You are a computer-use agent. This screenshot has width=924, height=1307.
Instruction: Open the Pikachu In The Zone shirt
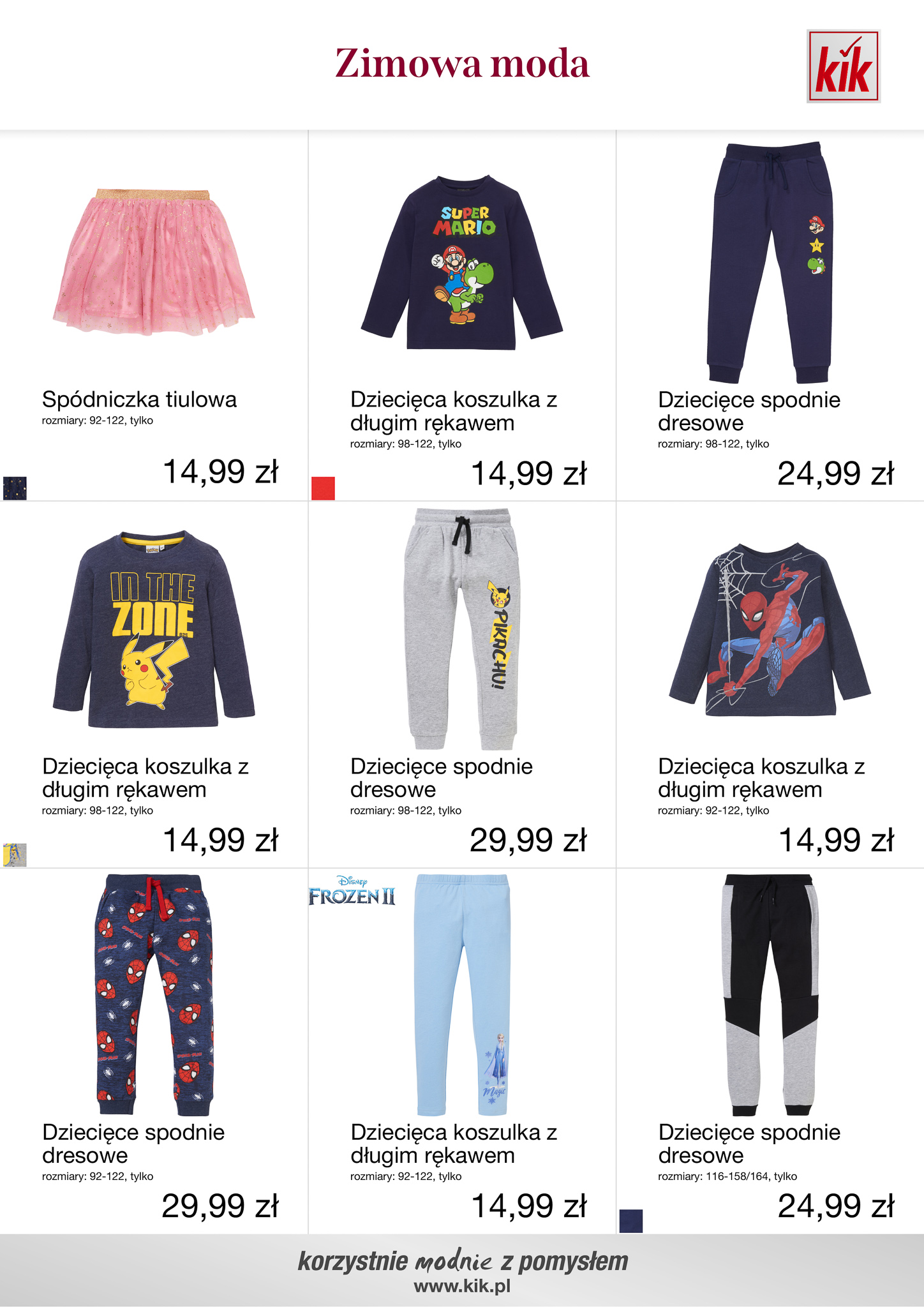[x=154, y=629]
